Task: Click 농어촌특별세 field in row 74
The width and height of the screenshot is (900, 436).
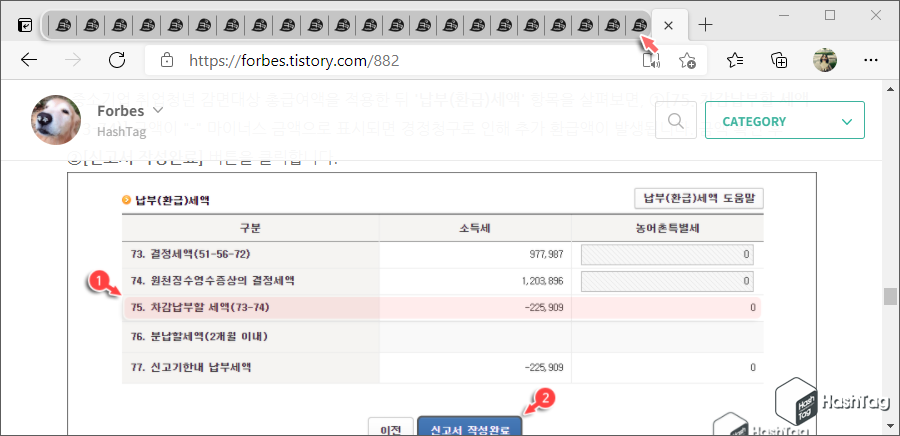Action: pos(668,282)
